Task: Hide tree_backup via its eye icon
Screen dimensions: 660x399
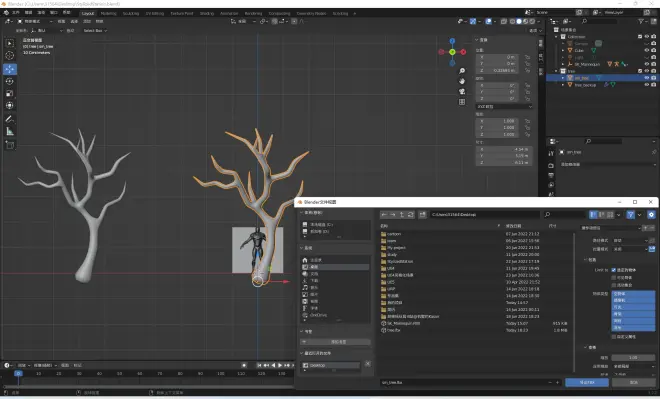Action: point(647,85)
